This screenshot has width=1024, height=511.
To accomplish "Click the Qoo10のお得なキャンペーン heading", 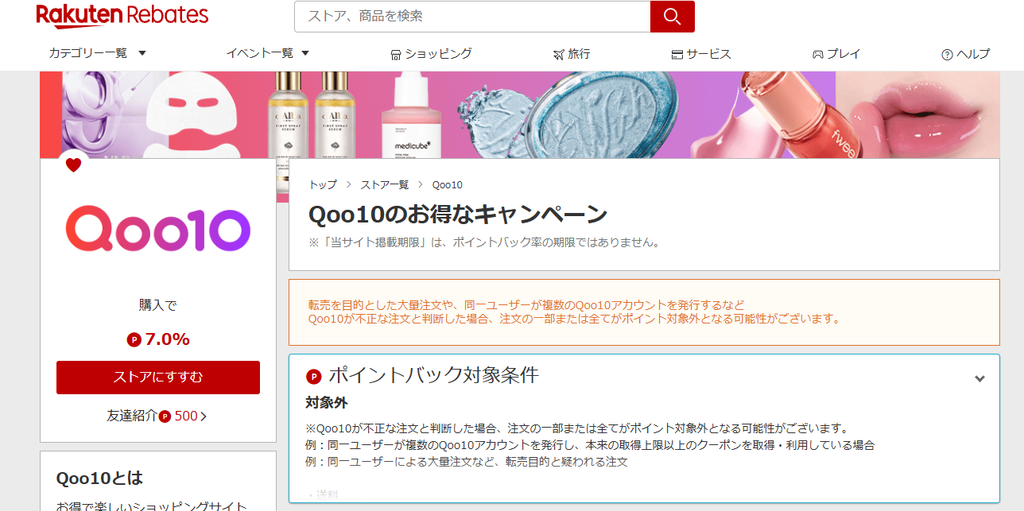I will (x=458, y=214).
